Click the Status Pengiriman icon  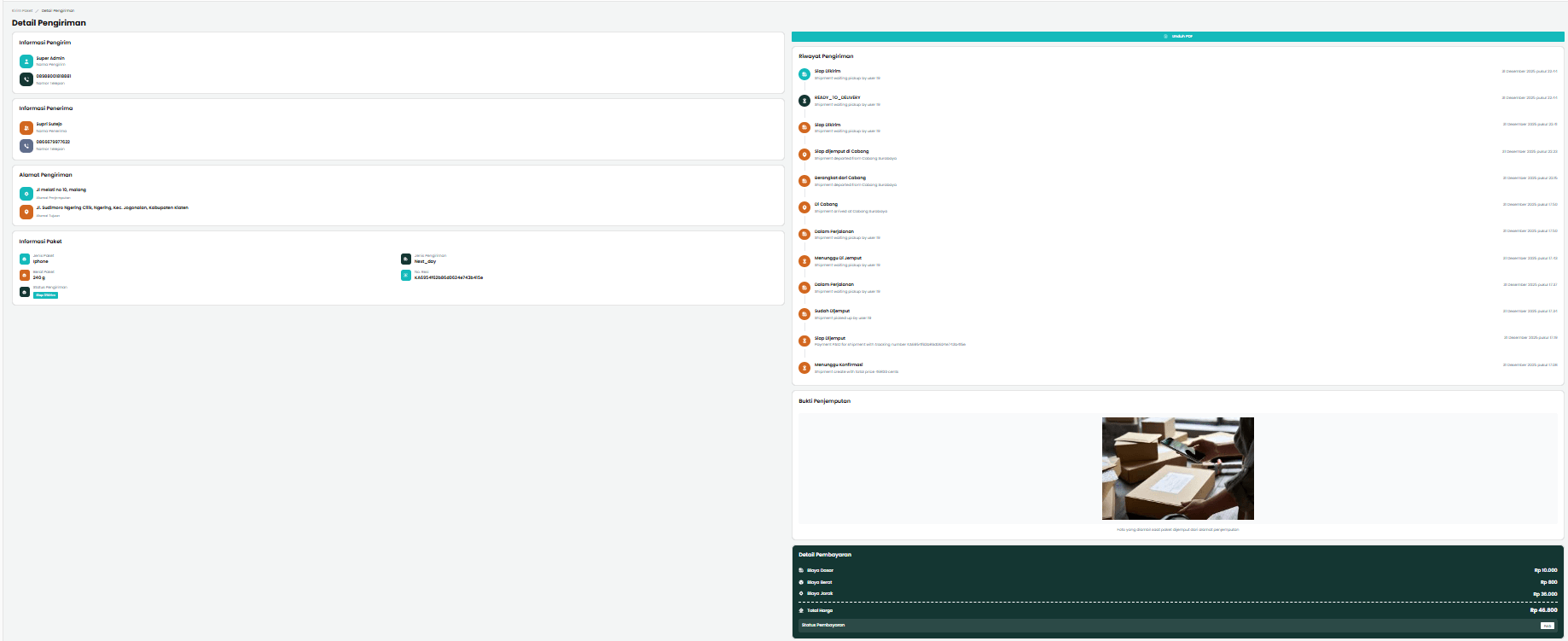pos(25,292)
